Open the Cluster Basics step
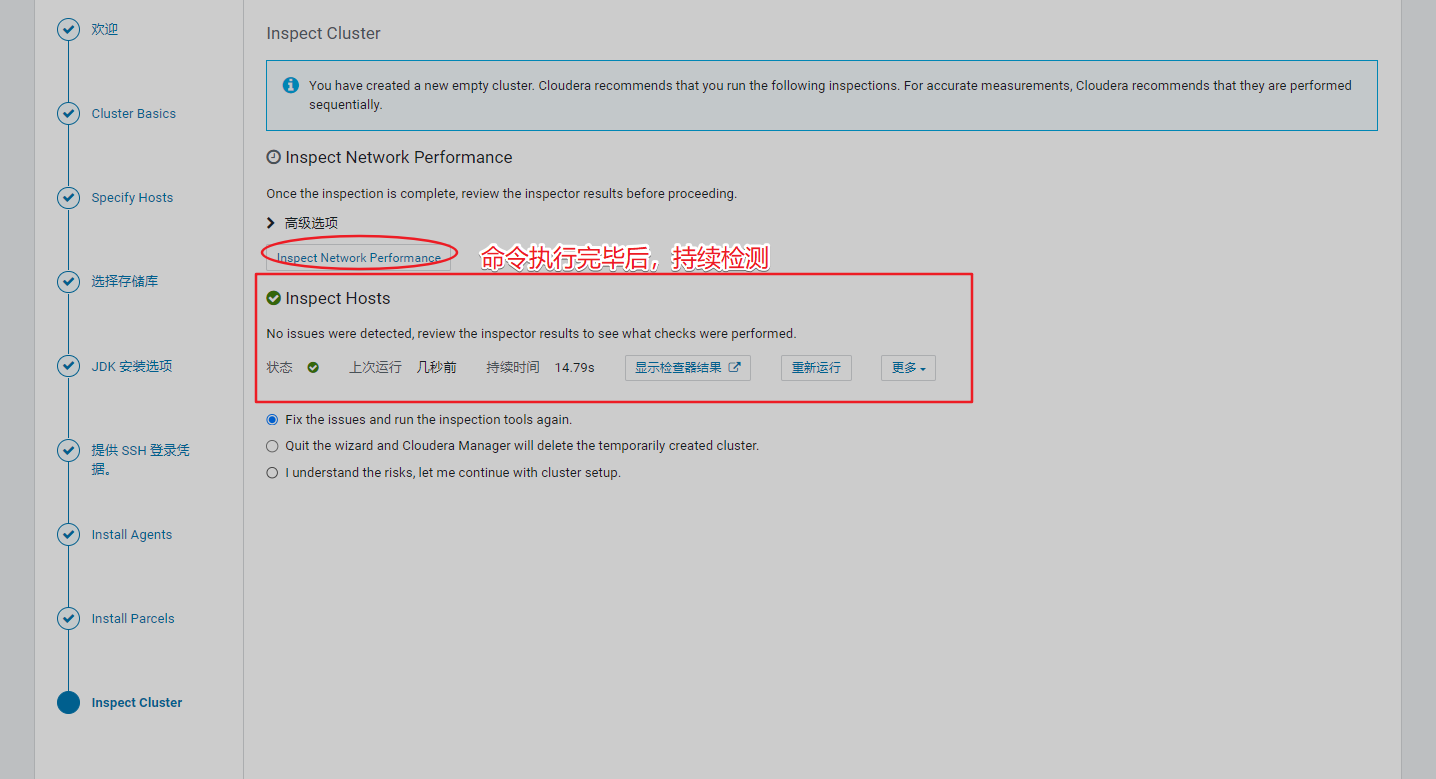 pos(134,114)
